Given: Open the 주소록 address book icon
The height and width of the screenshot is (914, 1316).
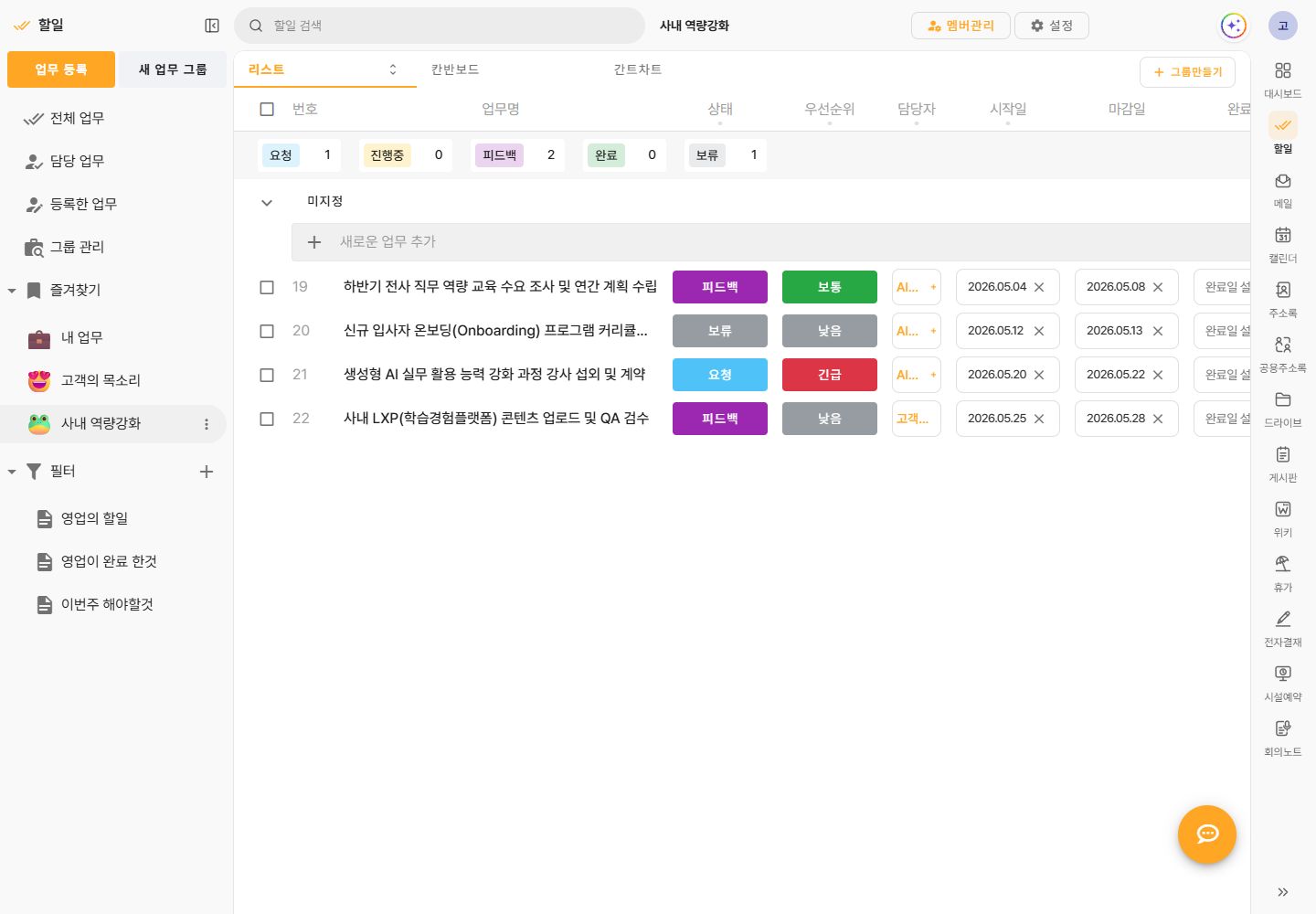Looking at the screenshot, I should [1283, 290].
